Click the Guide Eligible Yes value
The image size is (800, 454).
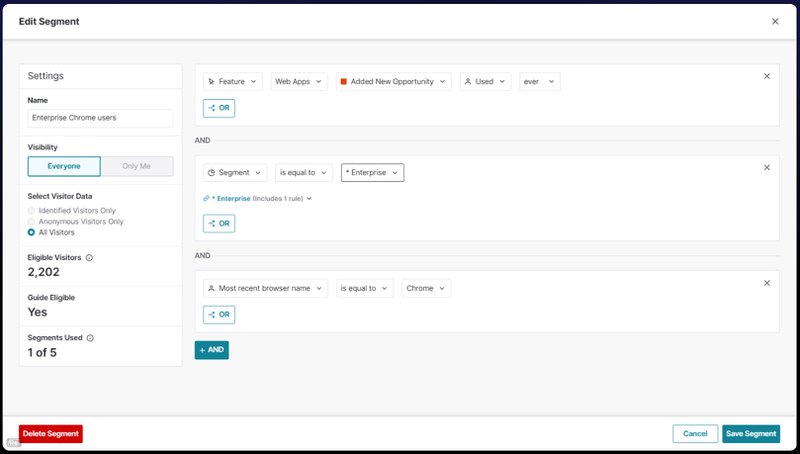(37, 312)
